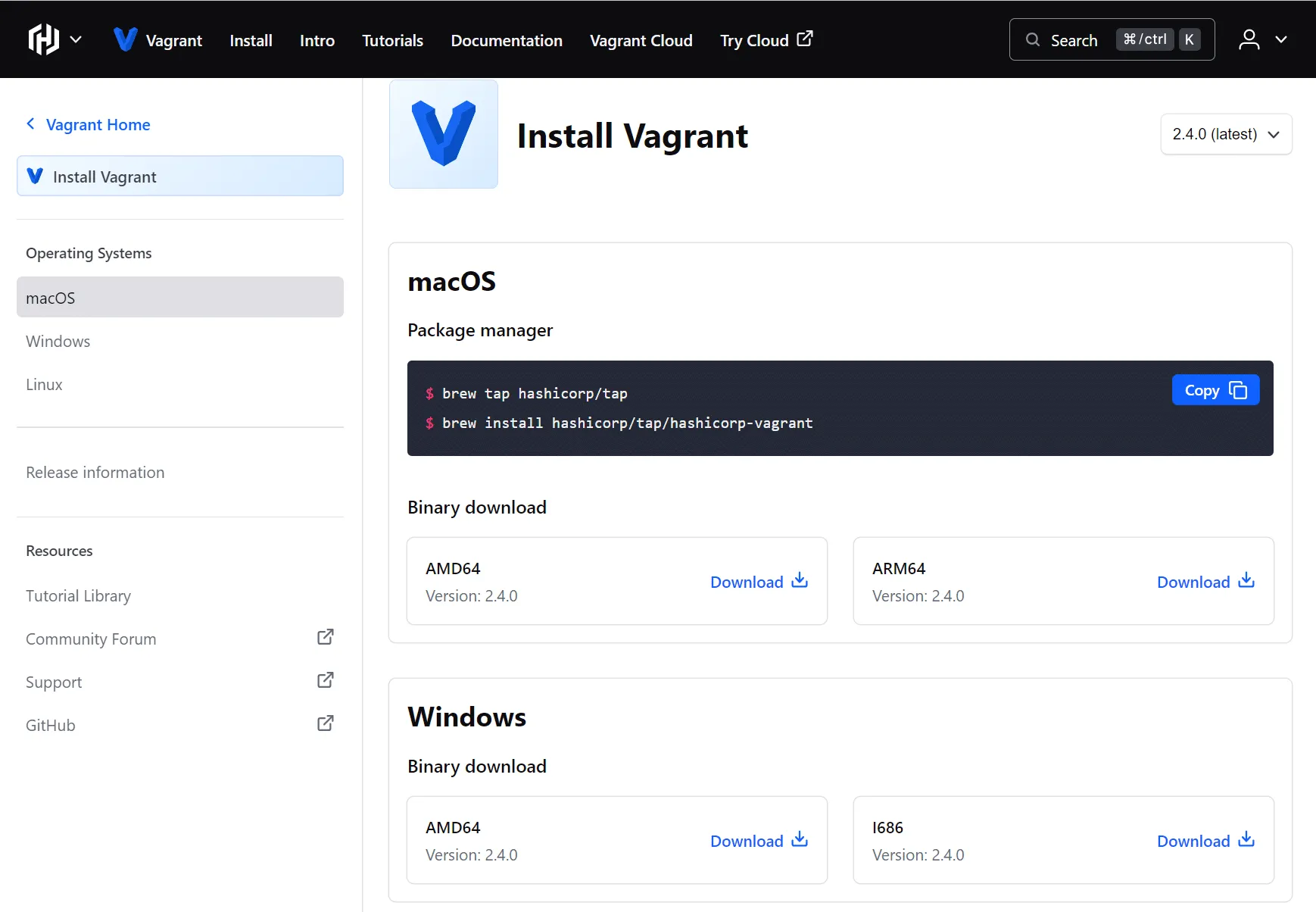
Task: Focus the Search input field
Action: click(x=1112, y=39)
